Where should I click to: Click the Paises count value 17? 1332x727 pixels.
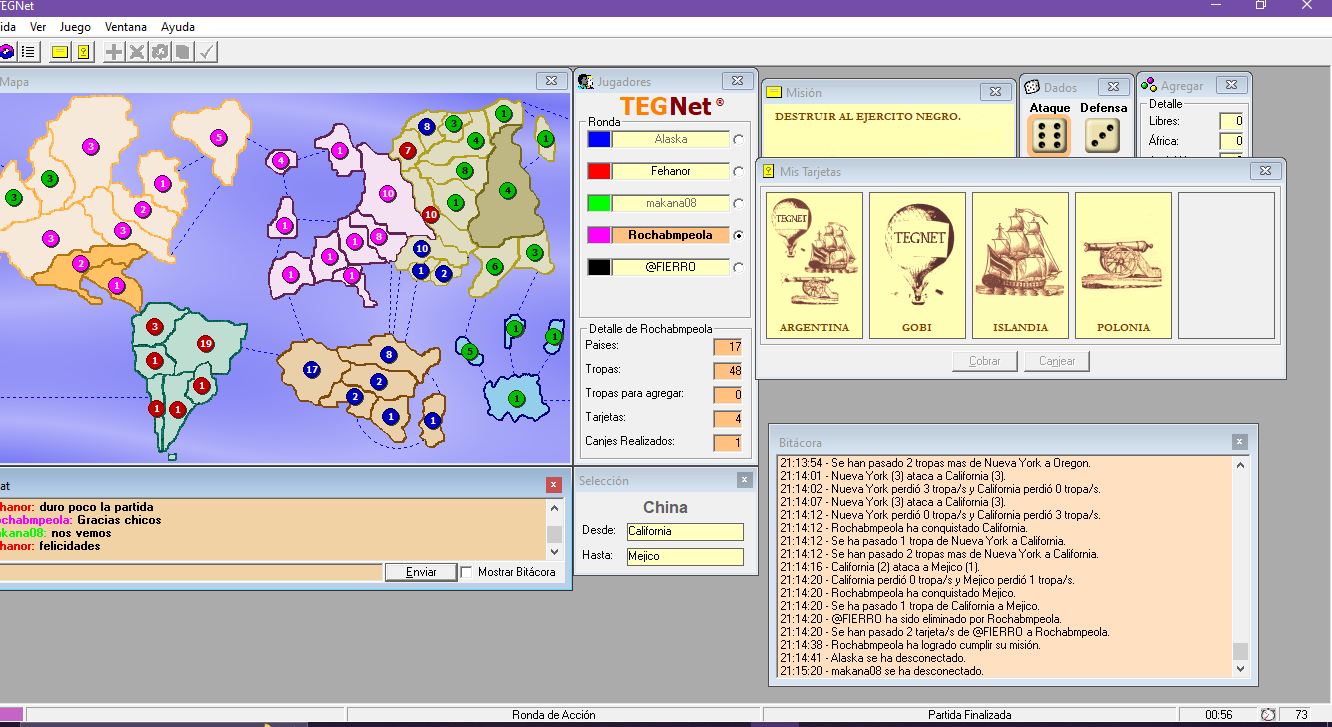(x=728, y=347)
